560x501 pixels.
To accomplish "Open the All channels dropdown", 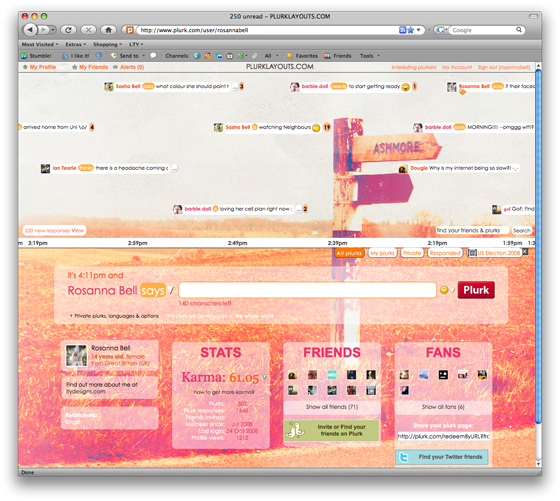I will point(271,56).
